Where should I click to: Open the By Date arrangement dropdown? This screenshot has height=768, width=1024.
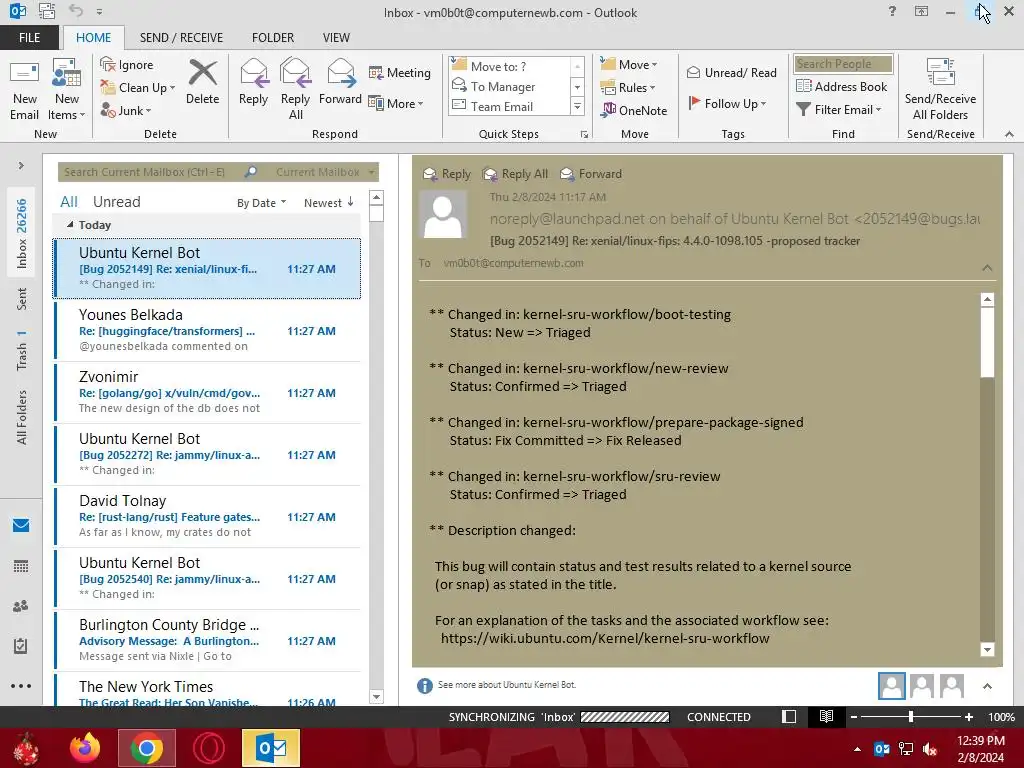[x=261, y=203]
